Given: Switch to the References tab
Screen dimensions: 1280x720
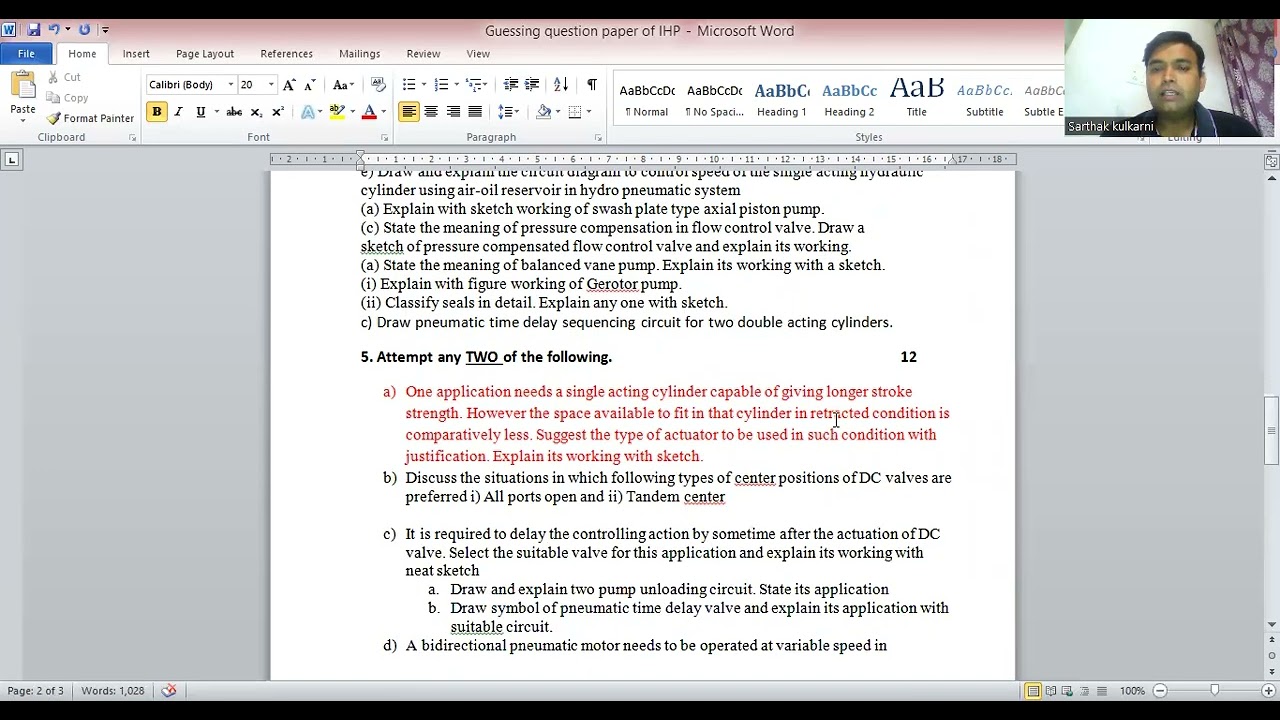Looking at the screenshot, I should 287,54.
